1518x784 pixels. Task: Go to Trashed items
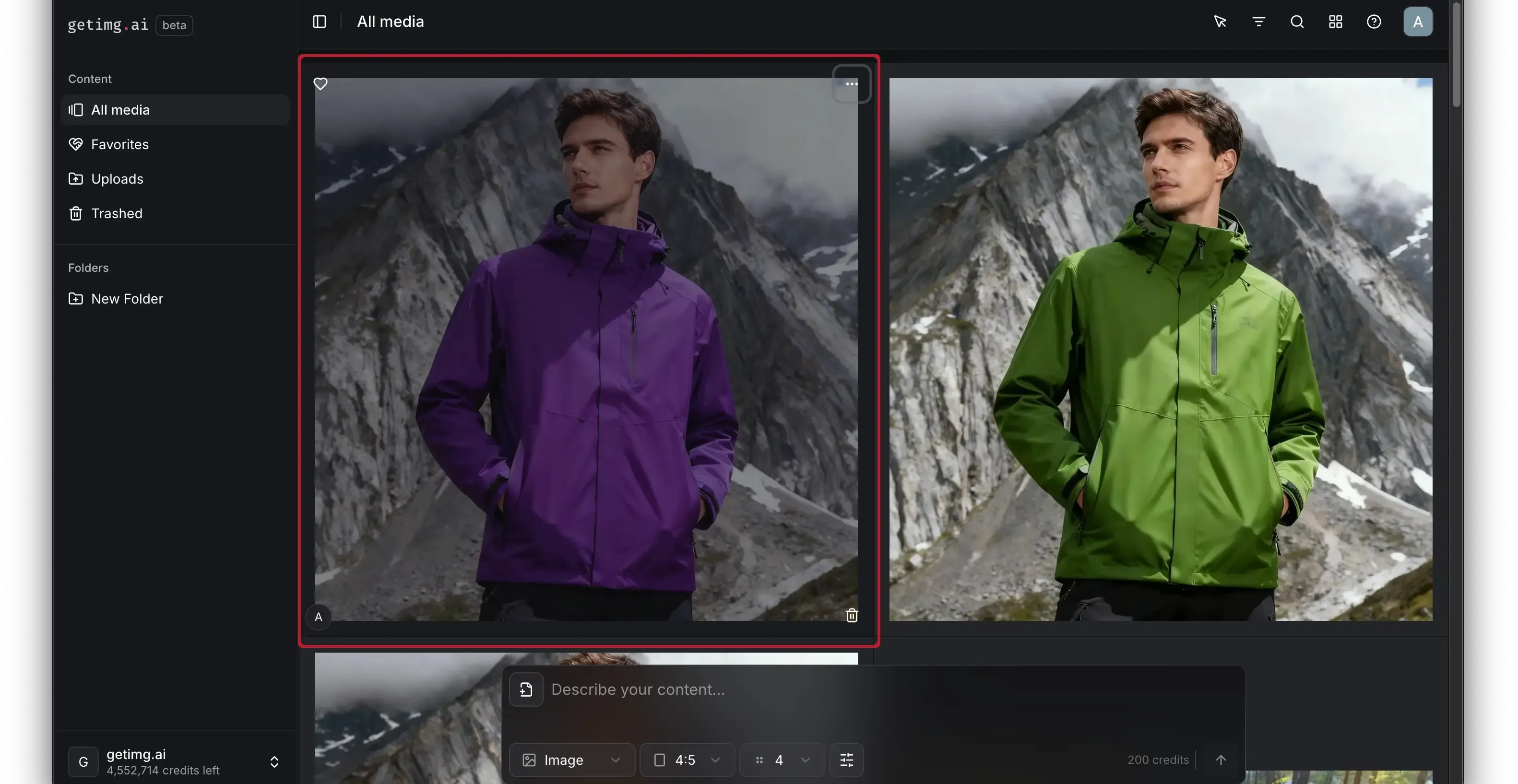pyautogui.click(x=117, y=213)
